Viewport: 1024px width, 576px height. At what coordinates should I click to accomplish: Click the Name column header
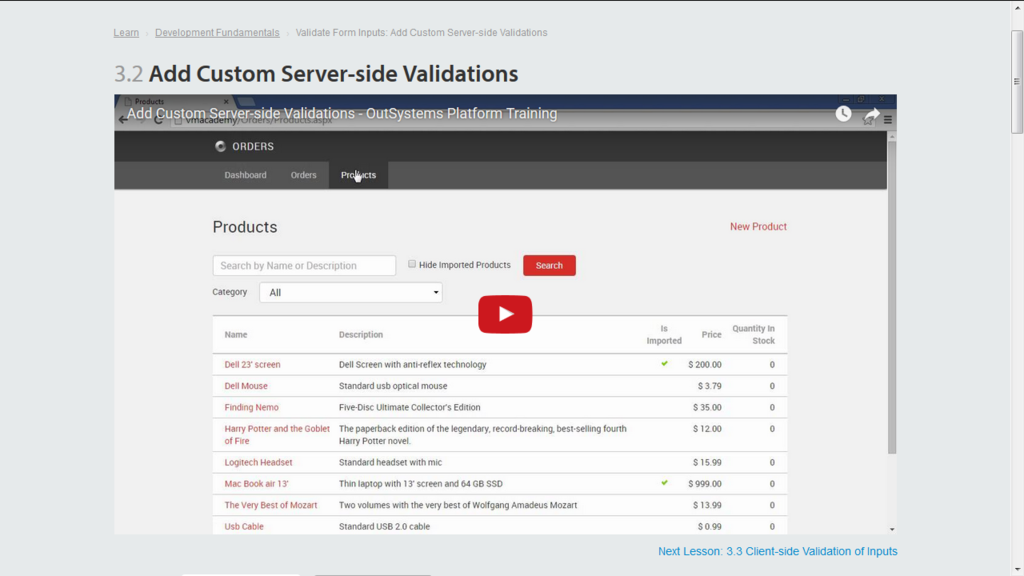click(x=236, y=334)
